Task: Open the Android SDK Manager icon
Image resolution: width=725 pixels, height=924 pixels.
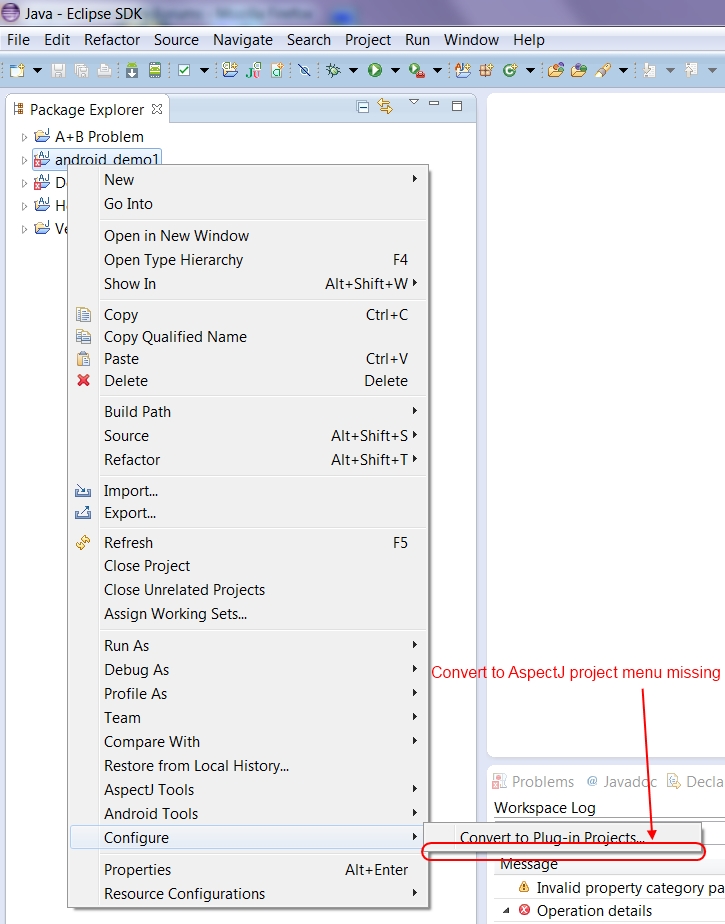Action: coord(132,71)
